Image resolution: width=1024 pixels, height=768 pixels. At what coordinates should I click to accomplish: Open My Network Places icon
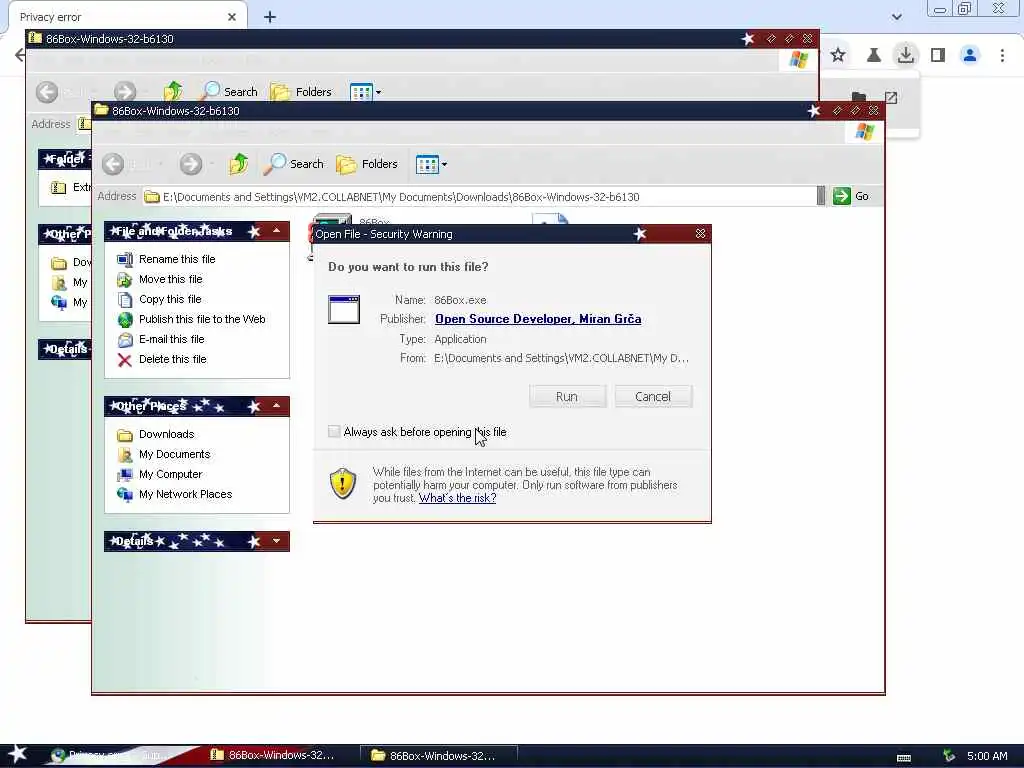click(x=125, y=494)
